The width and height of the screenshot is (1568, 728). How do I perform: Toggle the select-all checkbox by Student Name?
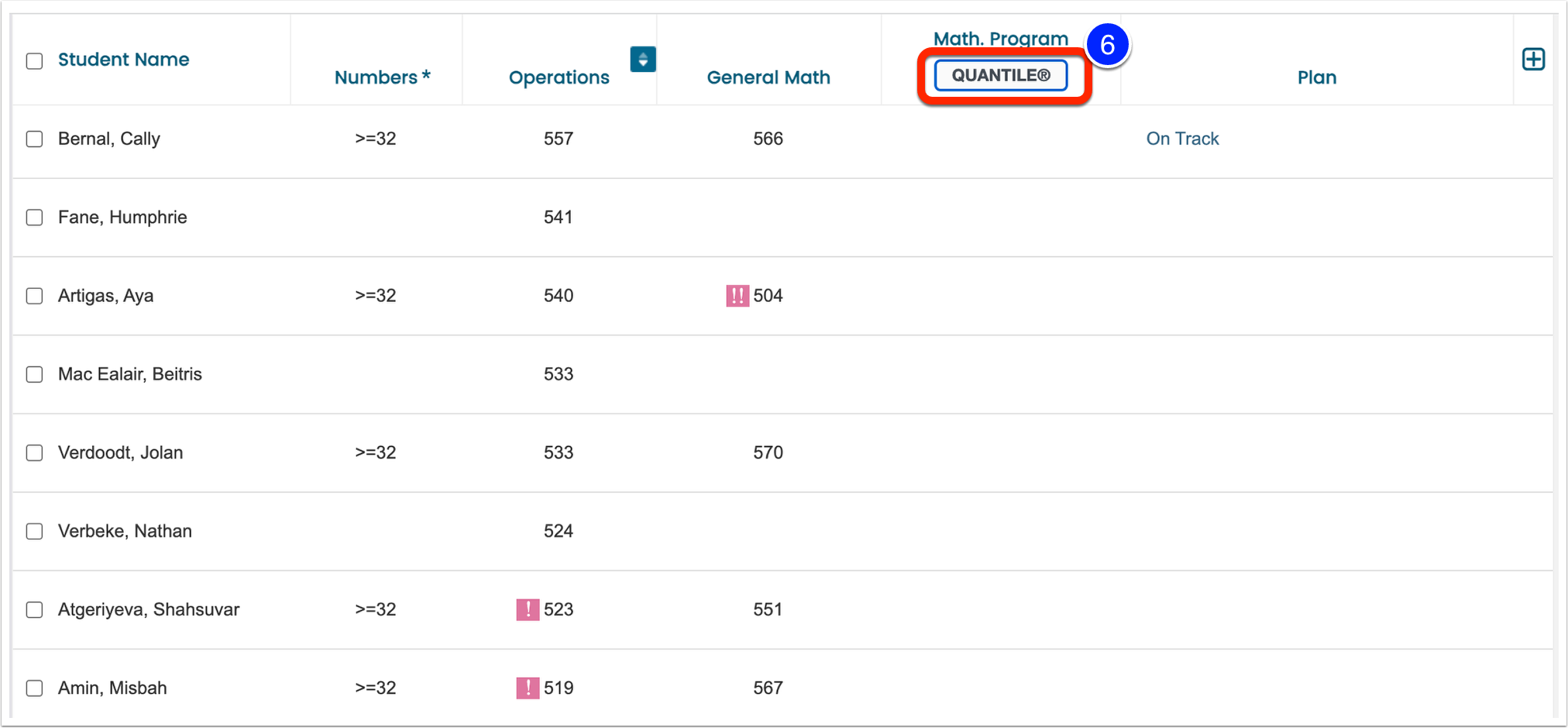pyautogui.click(x=34, y=61)
